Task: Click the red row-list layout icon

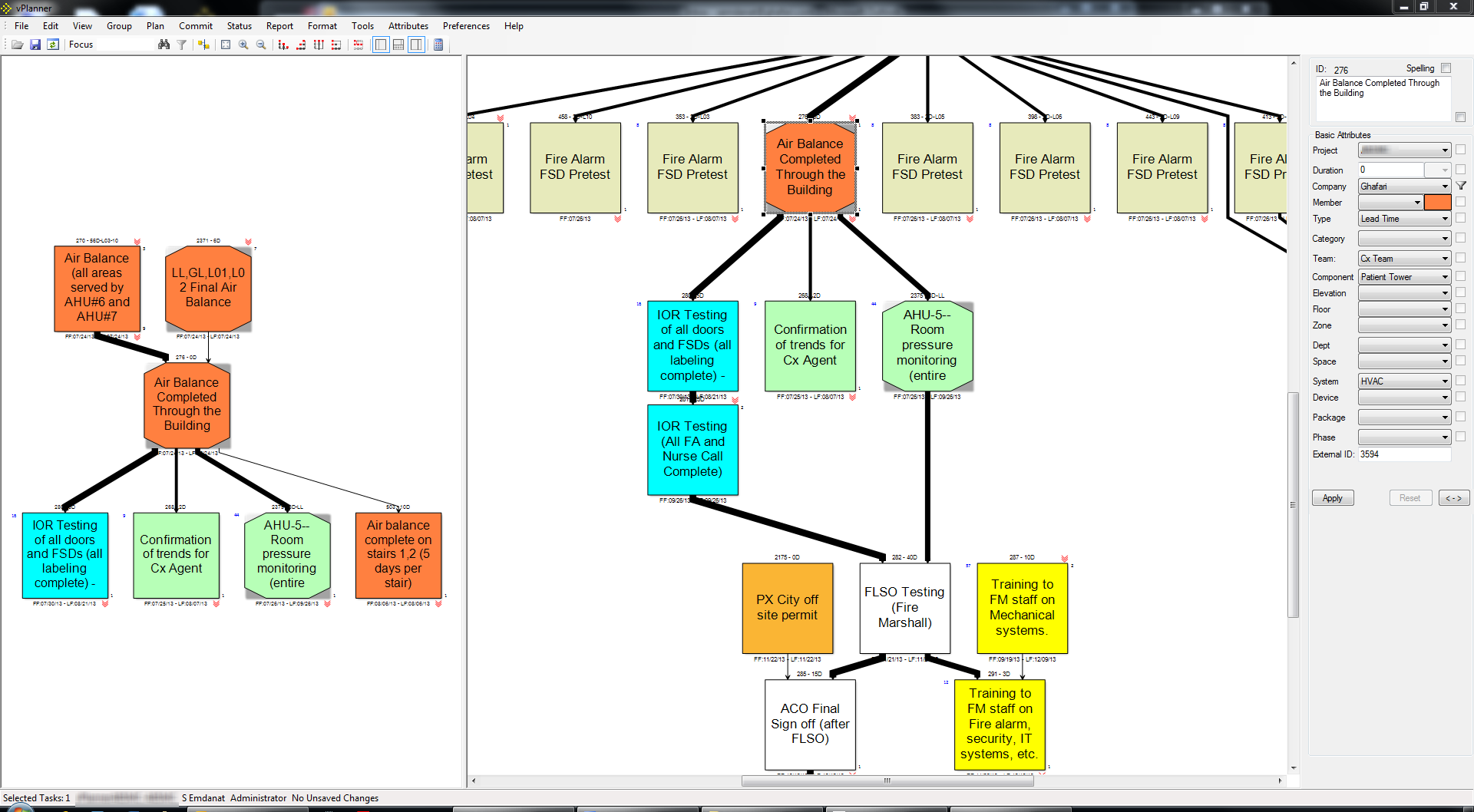Action: pyautogui.click(x=336, y=45)
